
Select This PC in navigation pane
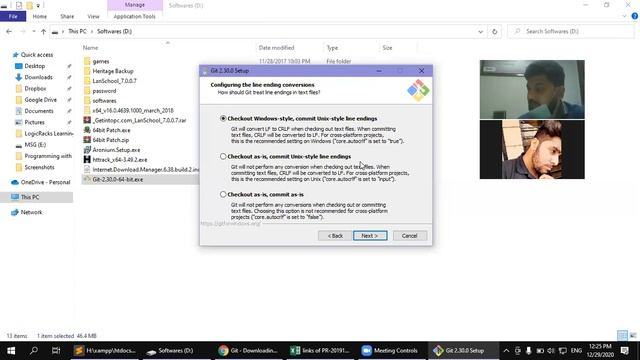[x=30, y=197]
